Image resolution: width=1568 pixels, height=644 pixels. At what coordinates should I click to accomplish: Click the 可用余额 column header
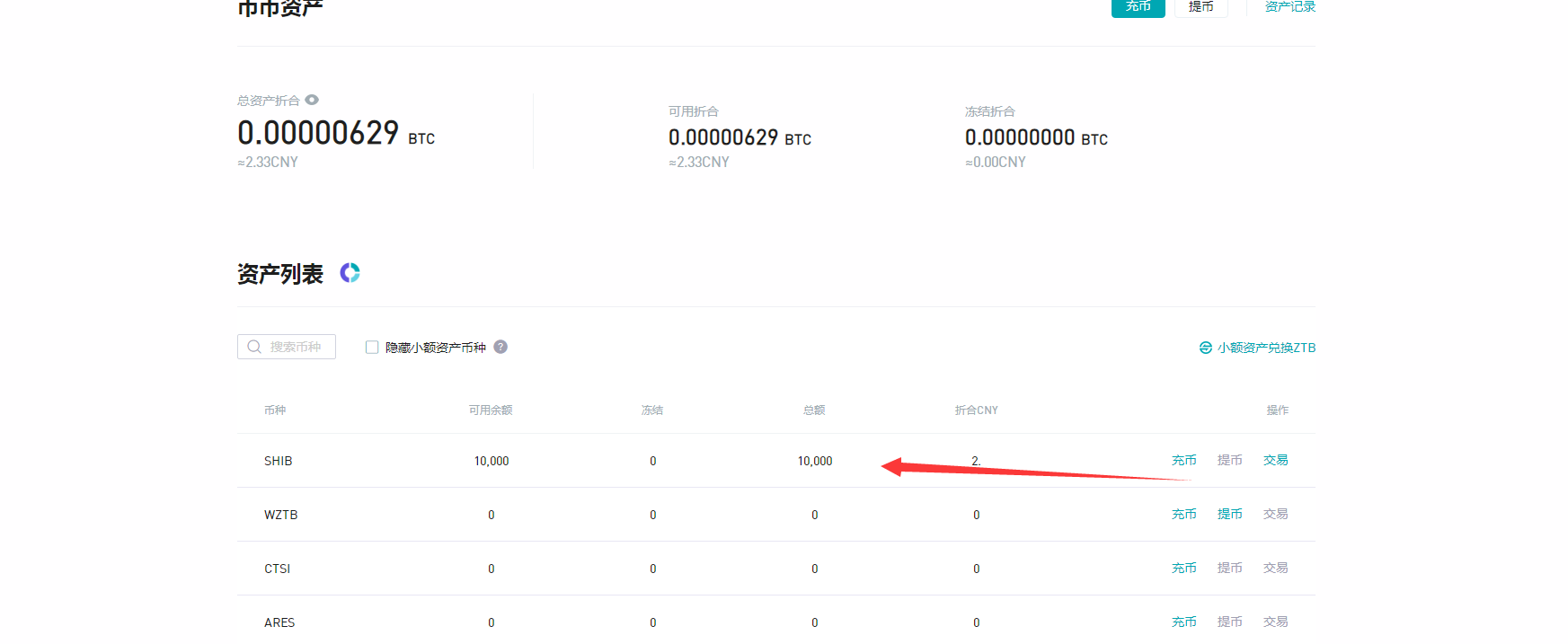pos(491,410)
